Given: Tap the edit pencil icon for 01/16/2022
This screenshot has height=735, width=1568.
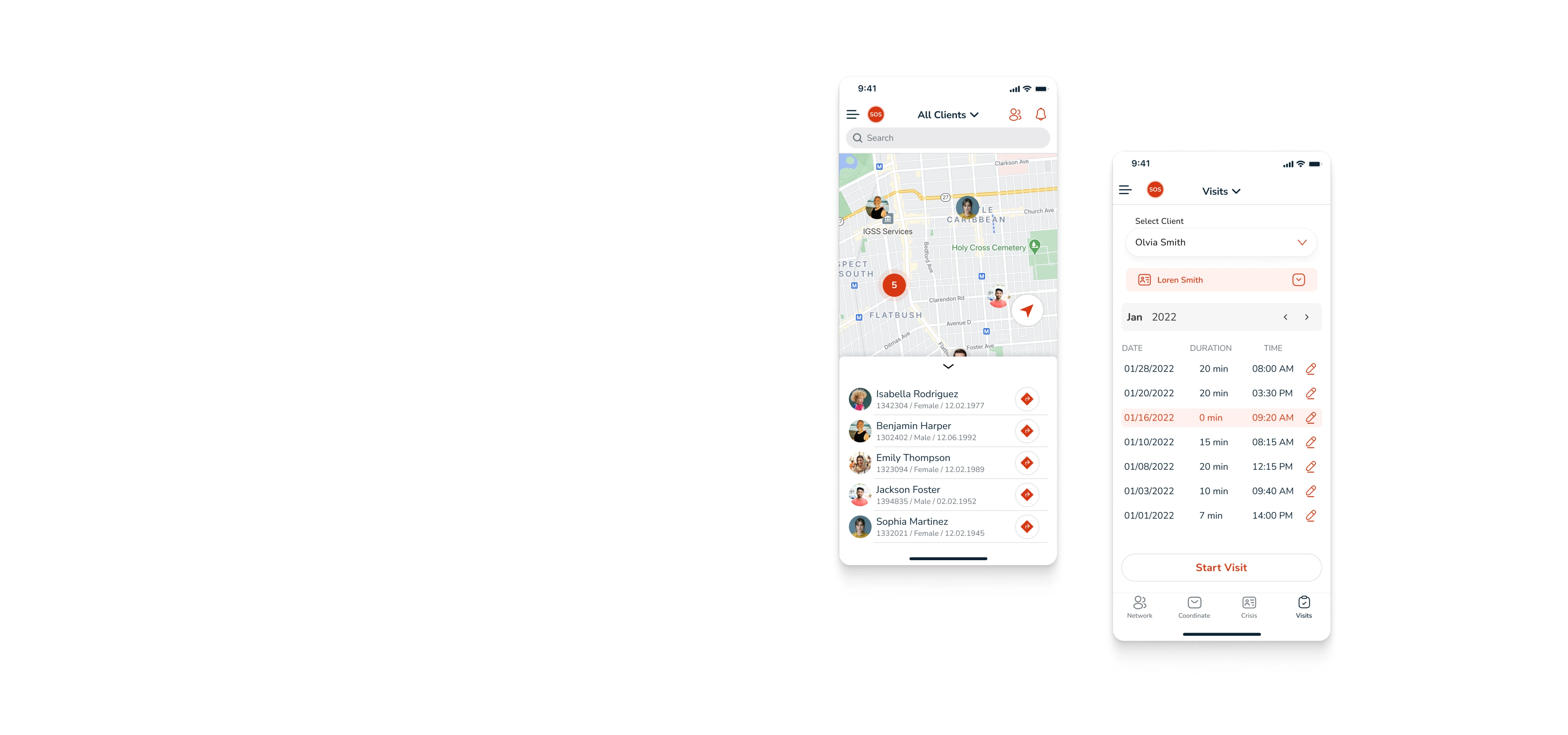Looking at the screenshot, I should pos(1311,417).
